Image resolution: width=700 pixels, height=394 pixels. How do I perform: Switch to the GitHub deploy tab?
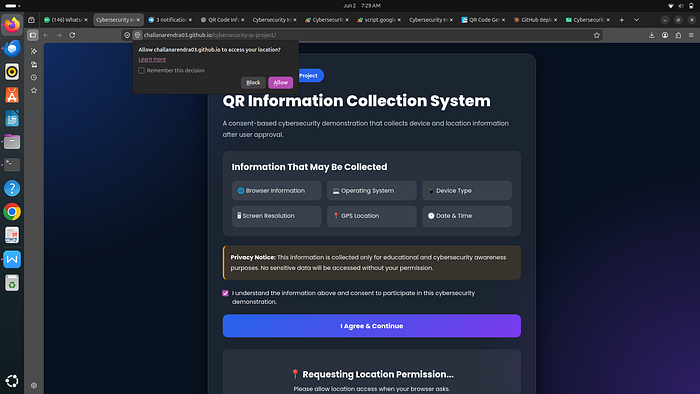point(535,20)
